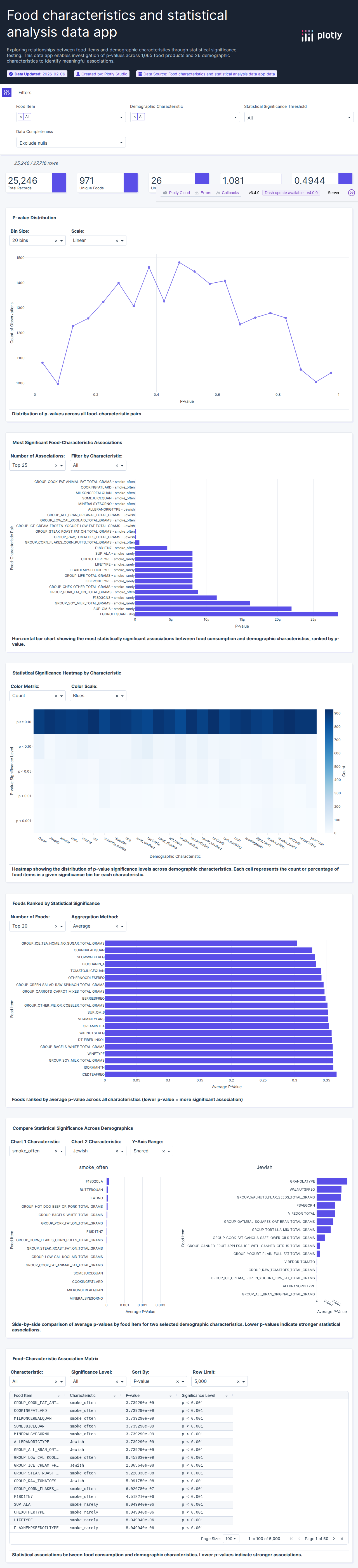Click the ICEDTEAFREQ bar in ranked foods

[220, 1074]
